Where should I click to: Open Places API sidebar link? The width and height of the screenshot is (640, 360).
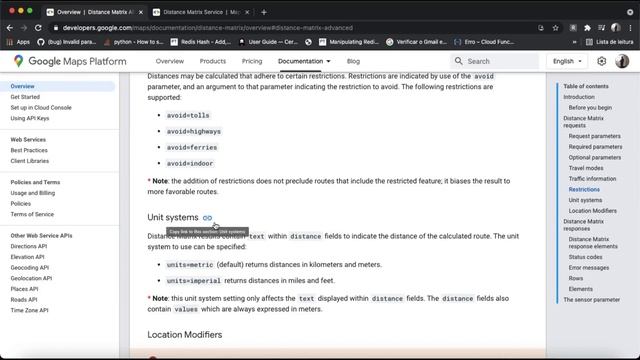point(24,289)
